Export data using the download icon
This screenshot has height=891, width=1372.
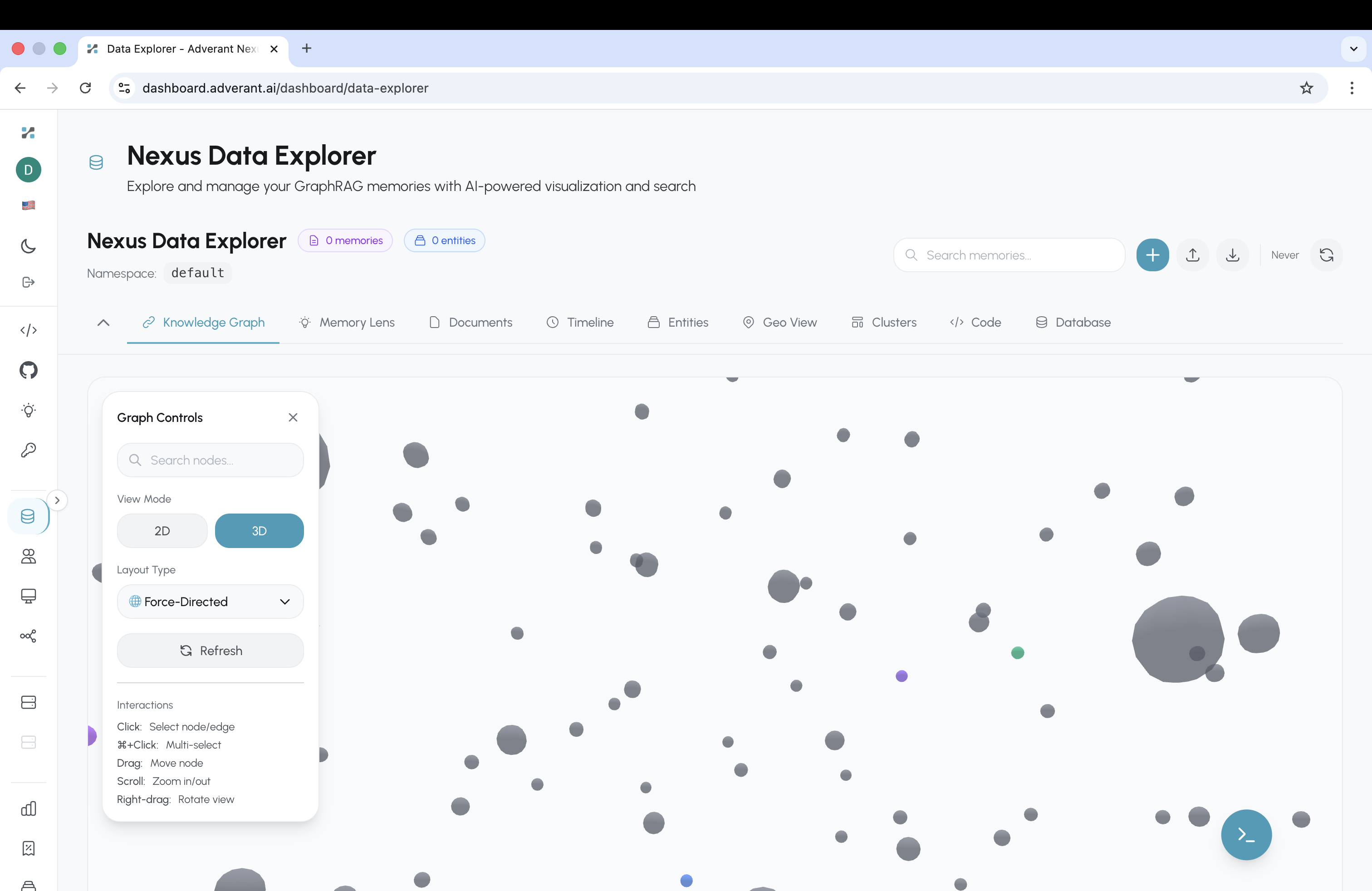1233,255
